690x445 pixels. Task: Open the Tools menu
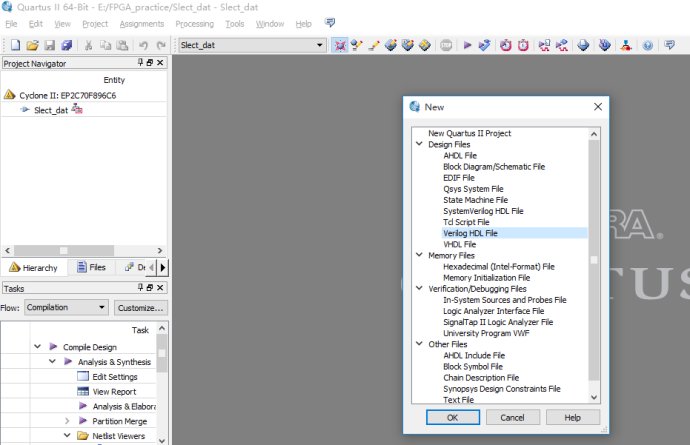tap(235, 24)
